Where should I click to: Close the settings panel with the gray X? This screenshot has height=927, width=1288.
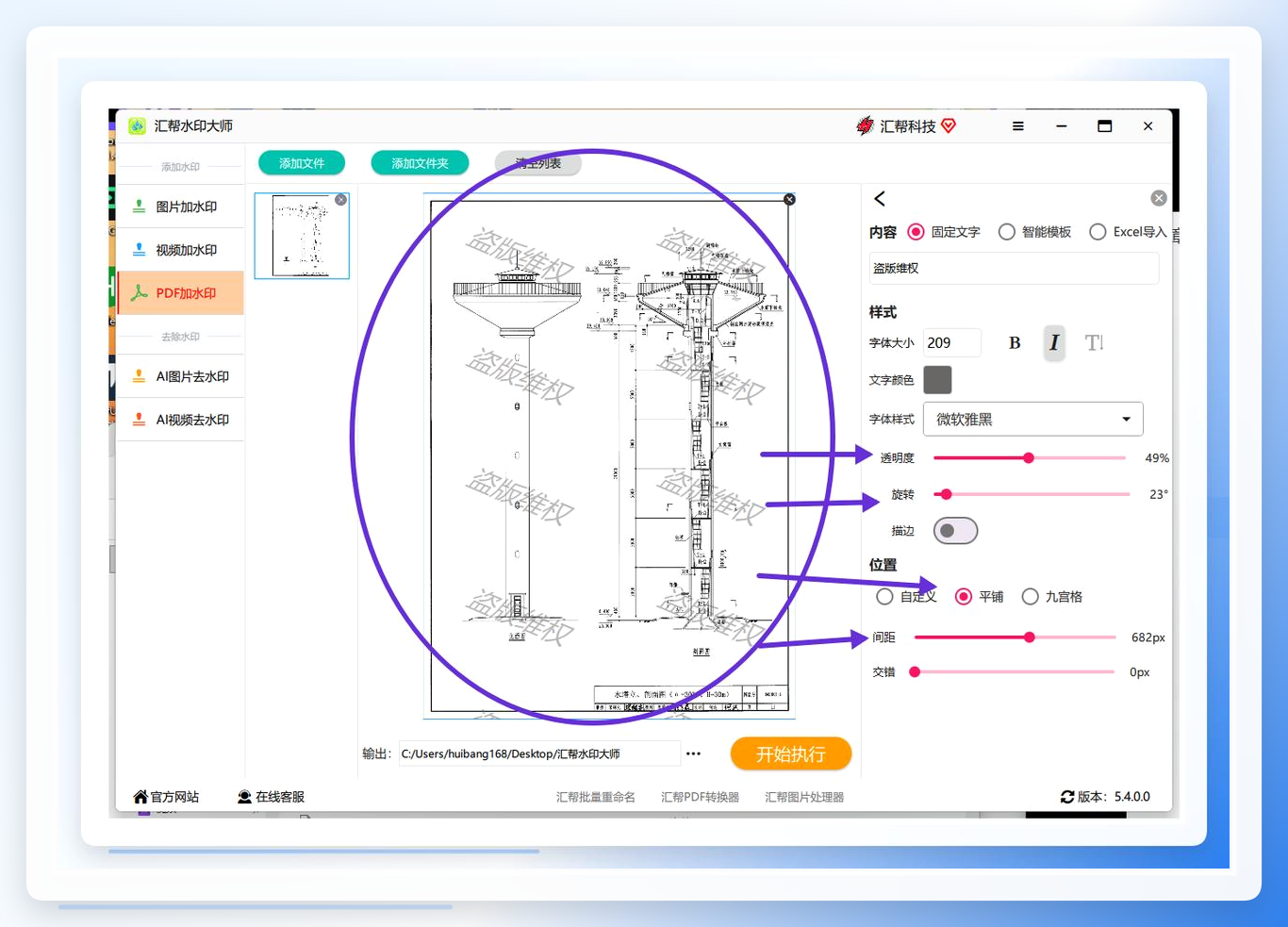tap(1159, 198)
